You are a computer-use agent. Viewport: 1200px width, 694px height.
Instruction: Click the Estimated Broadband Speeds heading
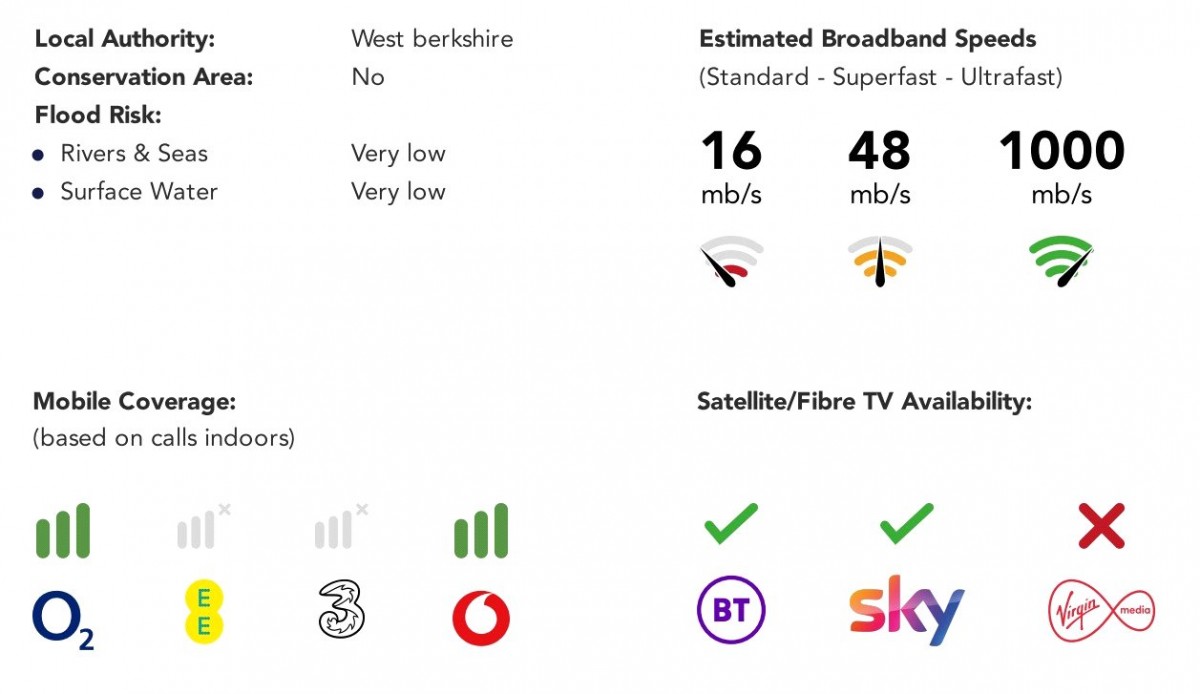click(867, 39)
